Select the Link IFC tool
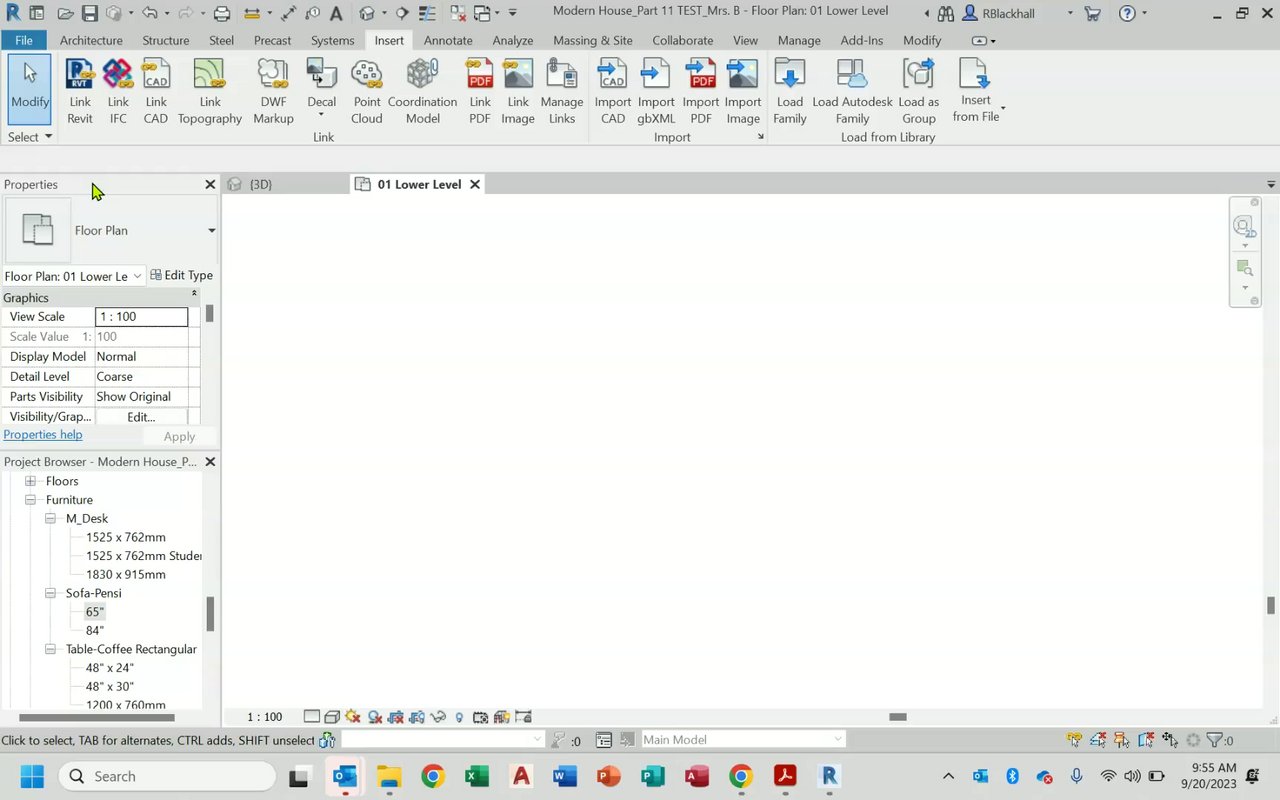The image size is (1280, 800). (x=118, y=91)
